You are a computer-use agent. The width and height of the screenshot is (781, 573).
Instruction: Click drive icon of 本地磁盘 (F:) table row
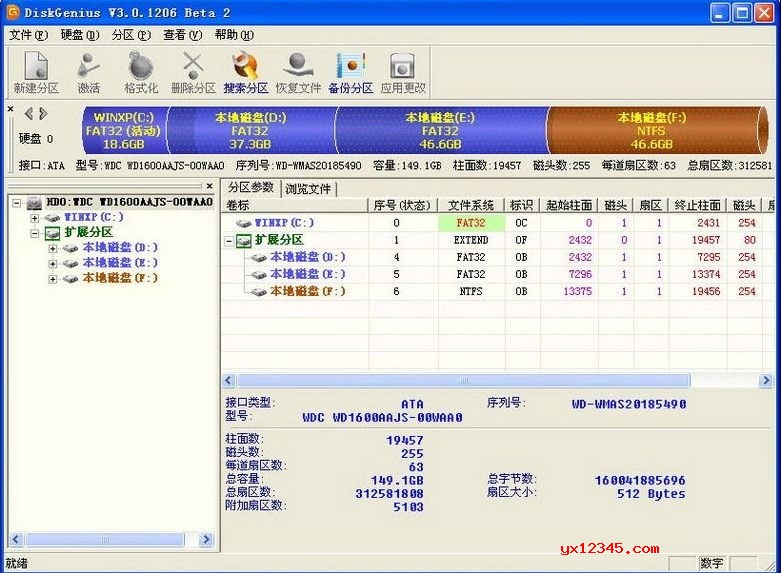pos(259,291)
